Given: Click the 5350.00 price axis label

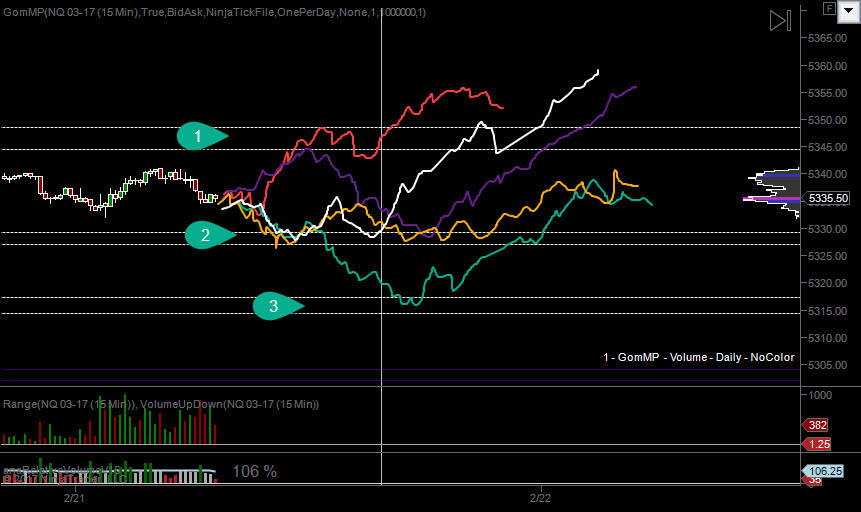Looking at the screenshot, I should click(828, 120).
